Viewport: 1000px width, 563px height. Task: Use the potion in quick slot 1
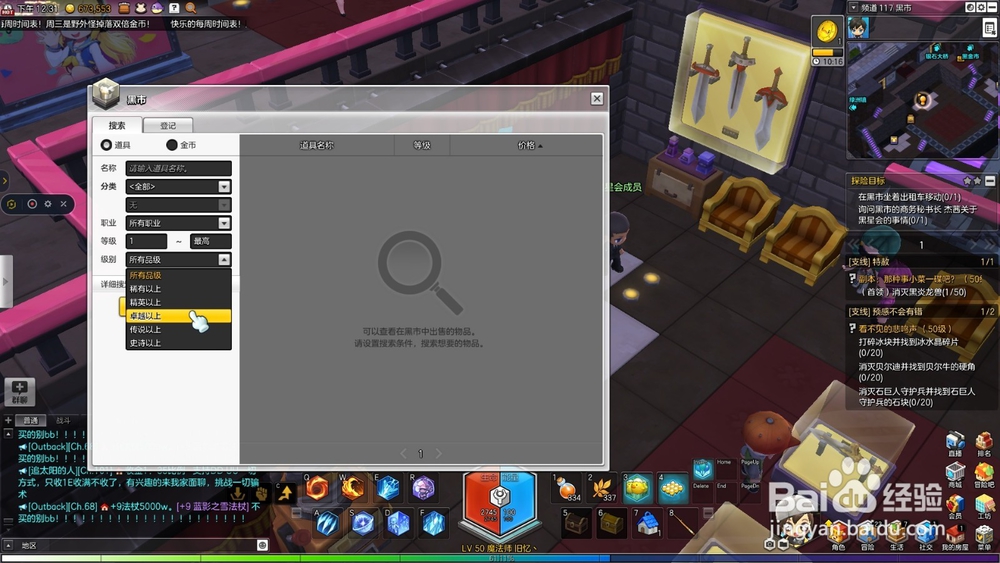pyautogui.click(x=566, y=488)
